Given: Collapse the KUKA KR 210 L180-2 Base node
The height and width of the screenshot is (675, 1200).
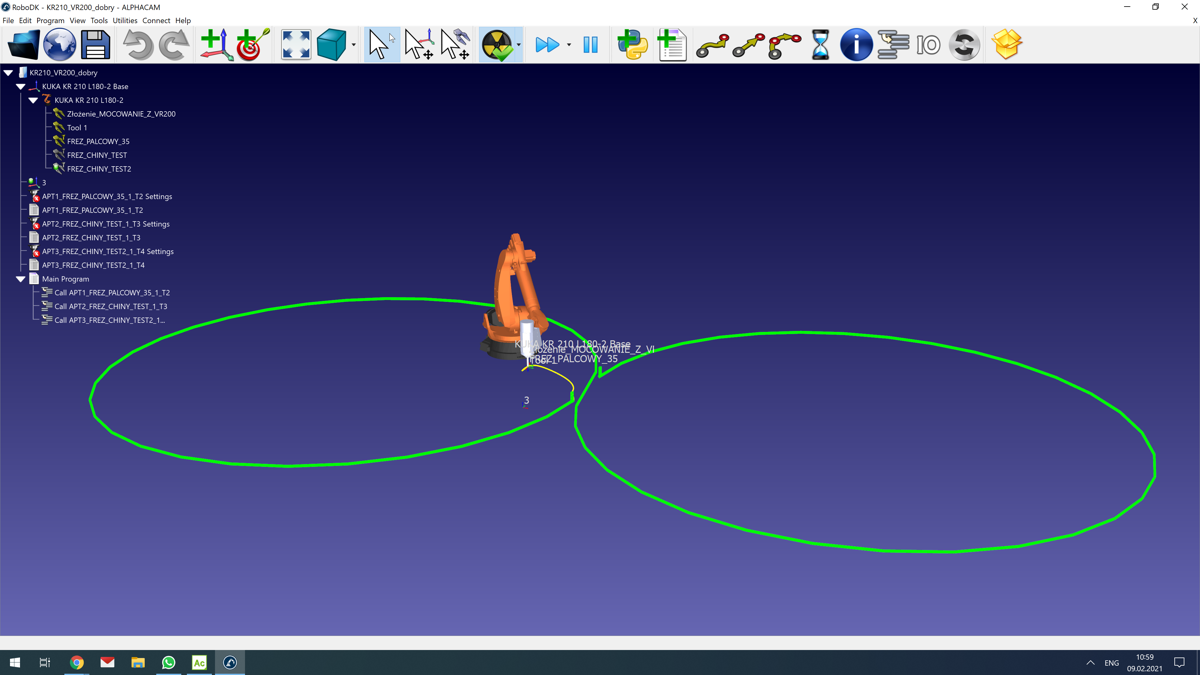Looking at the screenshot, I should (x=20, y=87).
